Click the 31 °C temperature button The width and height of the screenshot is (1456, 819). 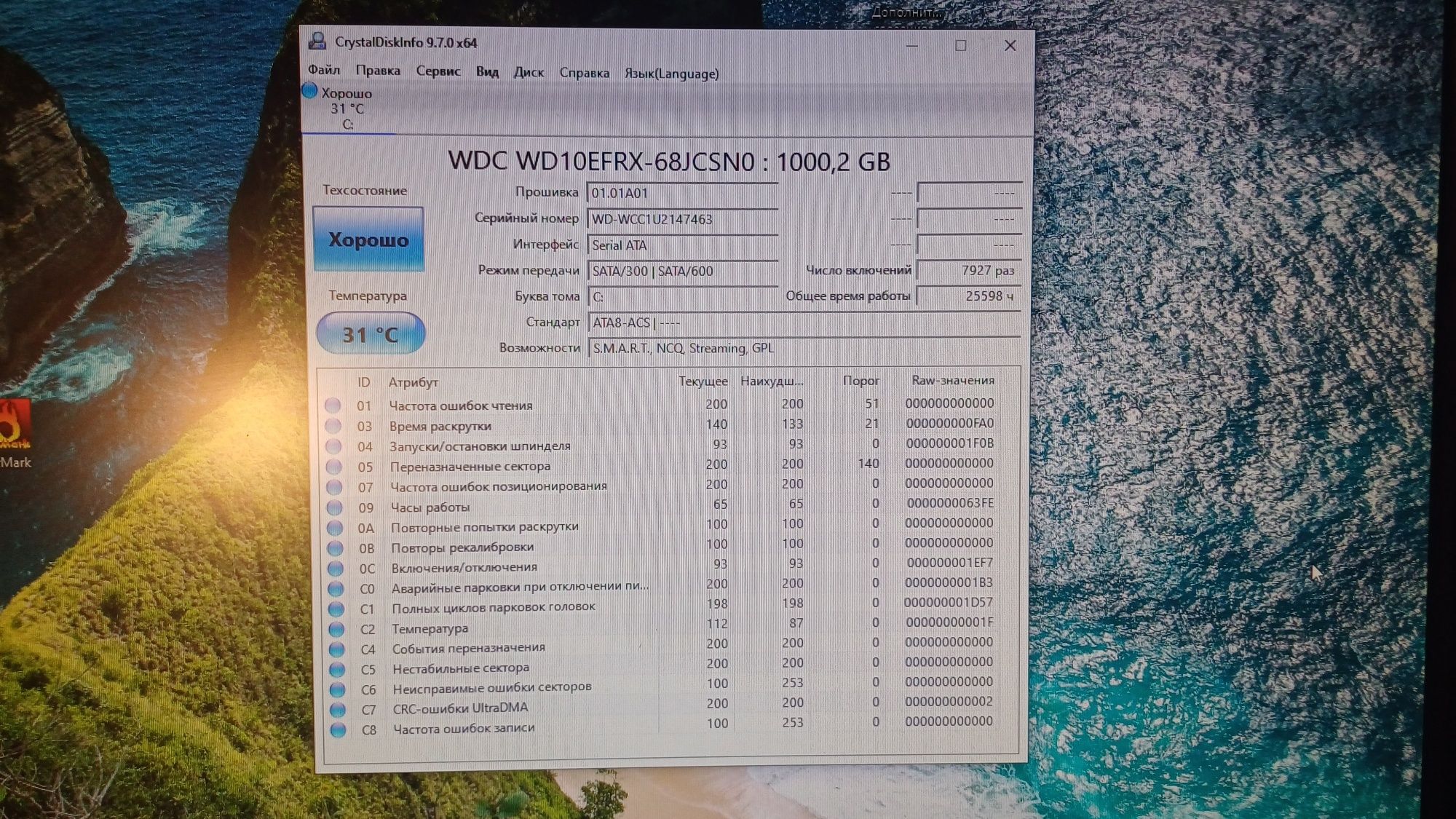(371, 333)
